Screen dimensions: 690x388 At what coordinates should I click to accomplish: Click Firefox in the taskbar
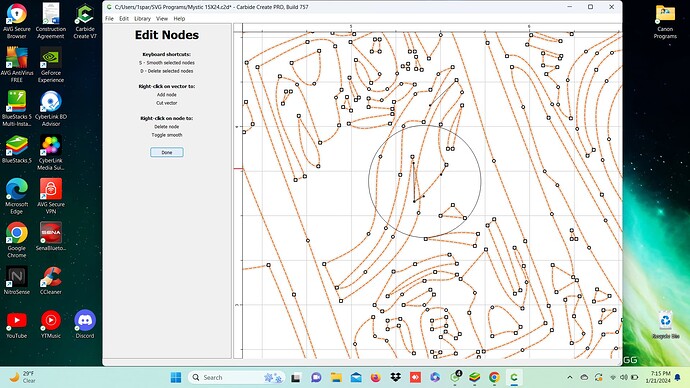pyautogui.click(x=375, y=377)
